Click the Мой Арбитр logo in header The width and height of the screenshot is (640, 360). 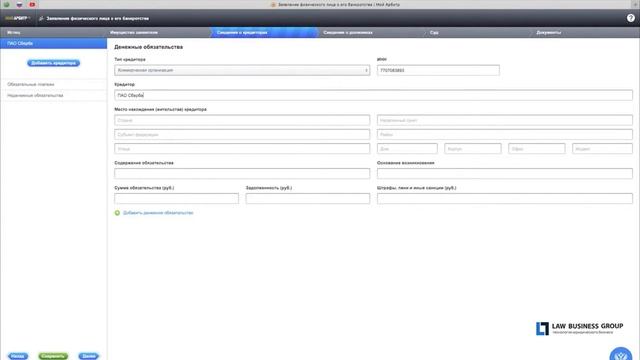17,18
